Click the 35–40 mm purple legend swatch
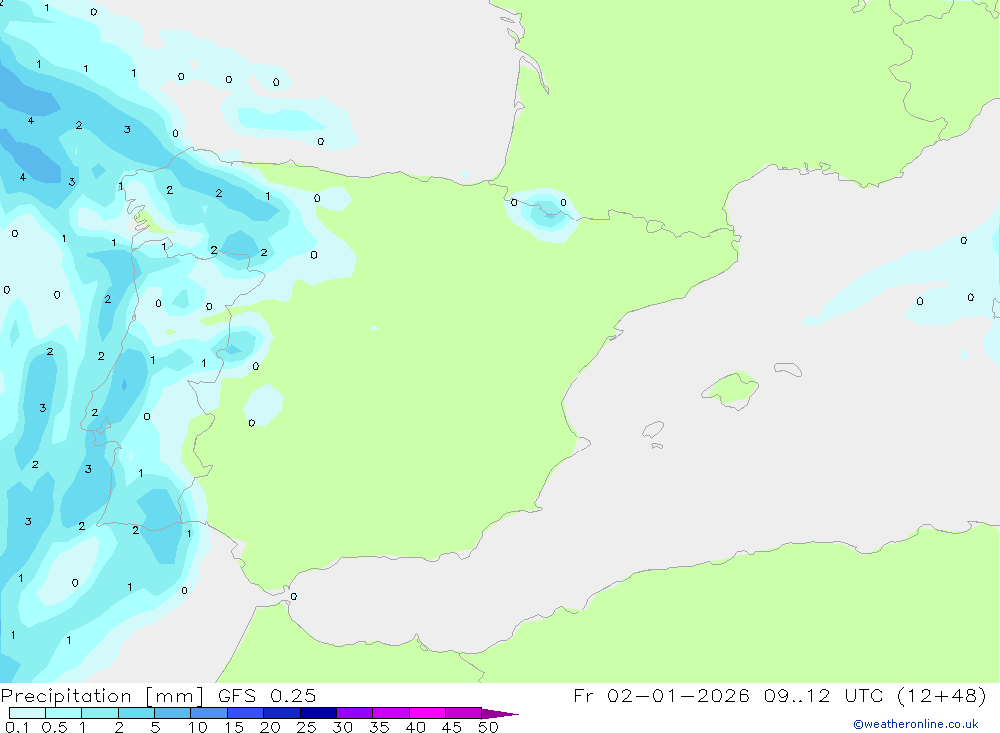The width and height of the screenshot is (1000, 733). 390,713
